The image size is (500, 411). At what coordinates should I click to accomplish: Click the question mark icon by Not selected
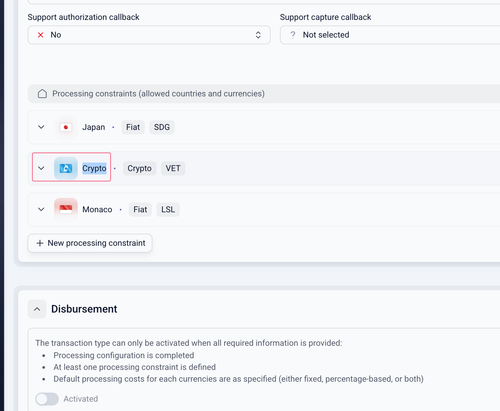pyautogui.click(x=293, y=35)
